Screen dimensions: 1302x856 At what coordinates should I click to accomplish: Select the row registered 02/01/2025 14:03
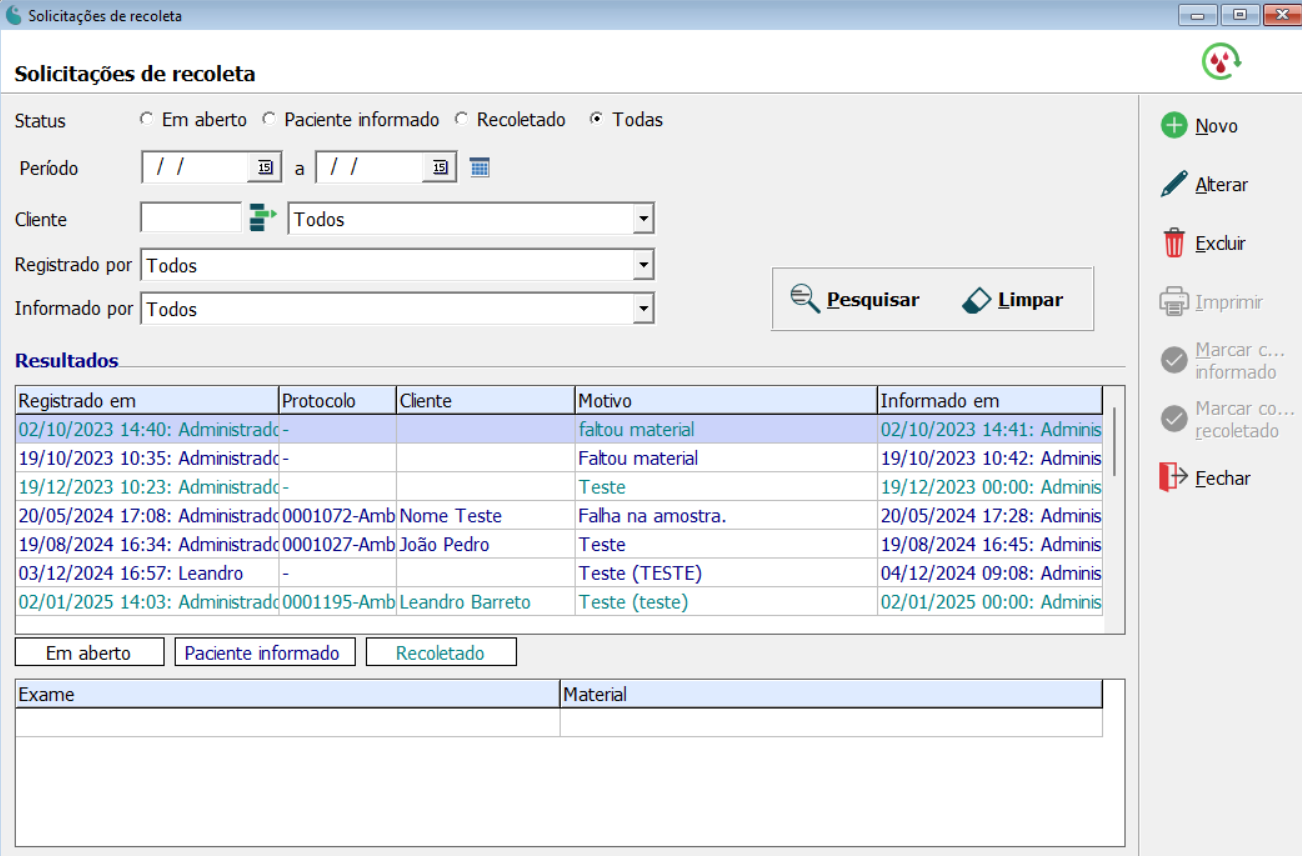(559, 602)
